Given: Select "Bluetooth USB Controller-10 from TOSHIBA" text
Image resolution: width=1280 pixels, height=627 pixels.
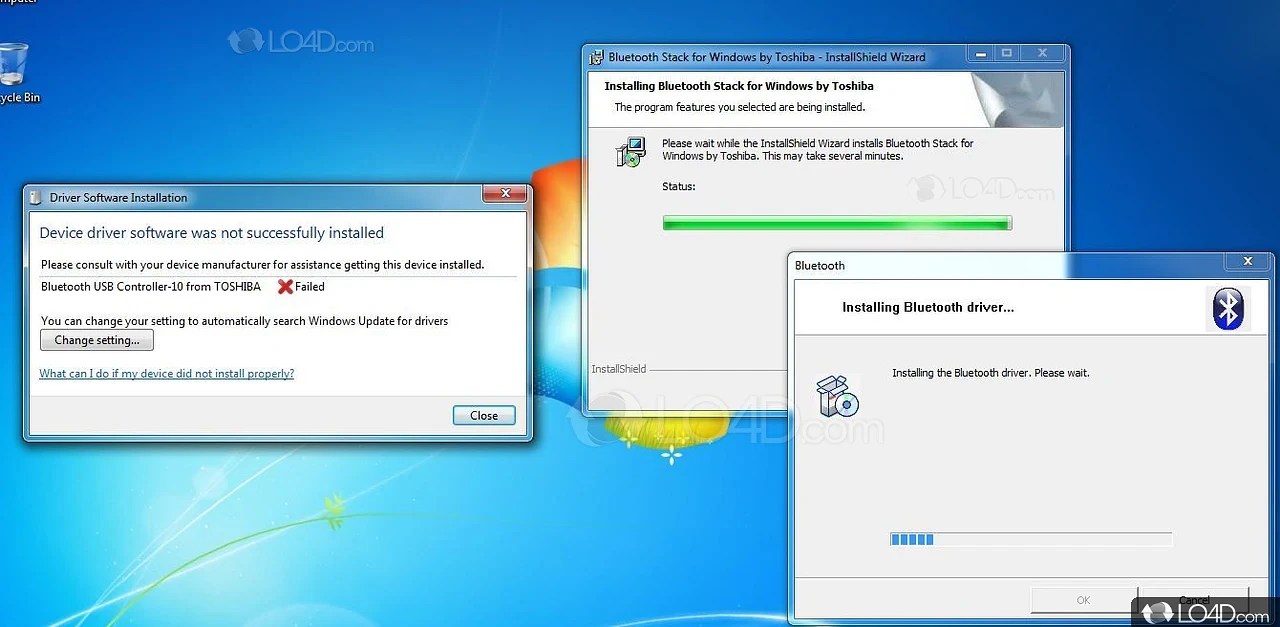Looking at the screenshot, I should tap(151, 287).
